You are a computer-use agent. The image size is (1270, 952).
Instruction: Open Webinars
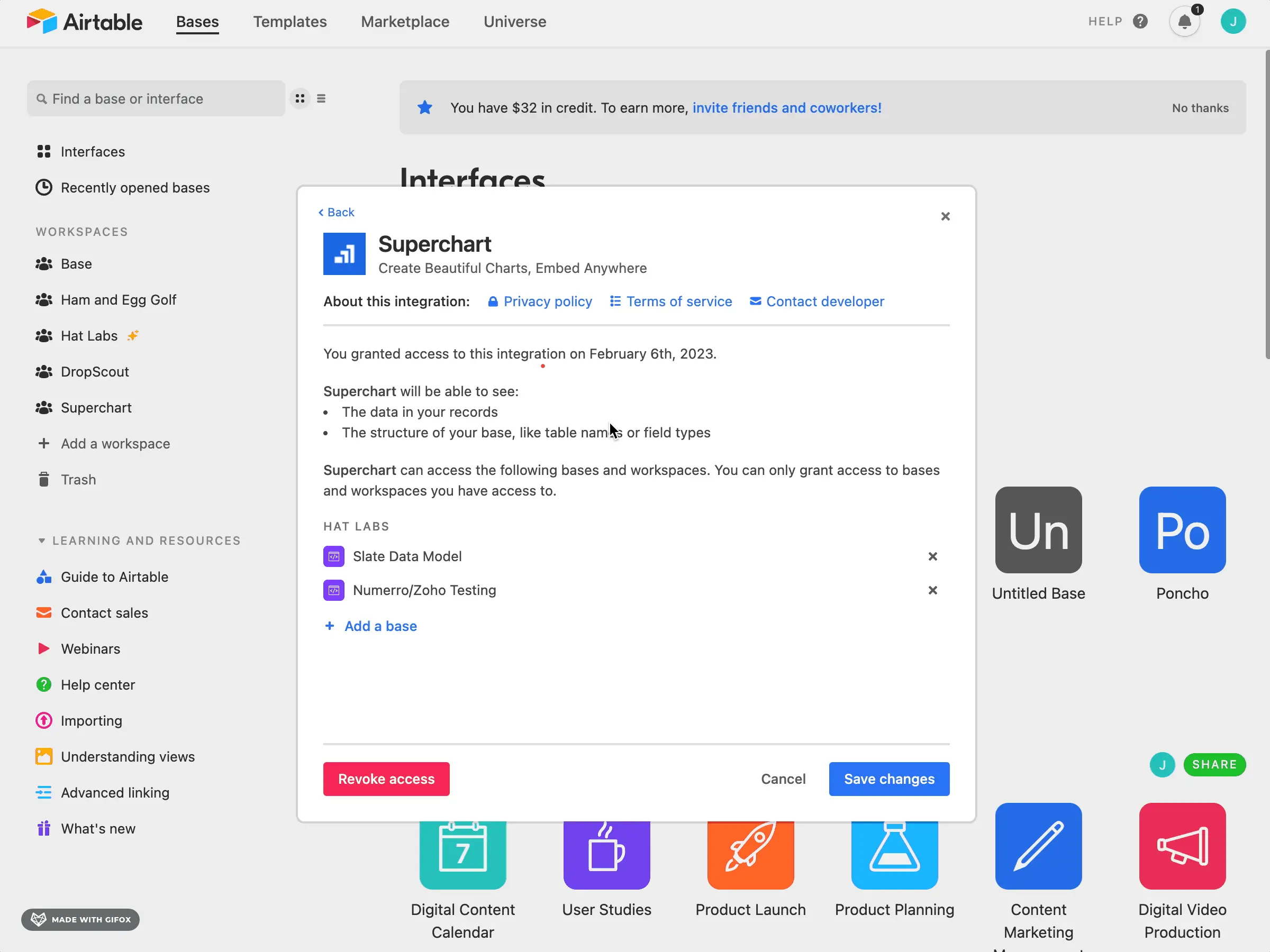pyautogui.click(x=79, y=648)
